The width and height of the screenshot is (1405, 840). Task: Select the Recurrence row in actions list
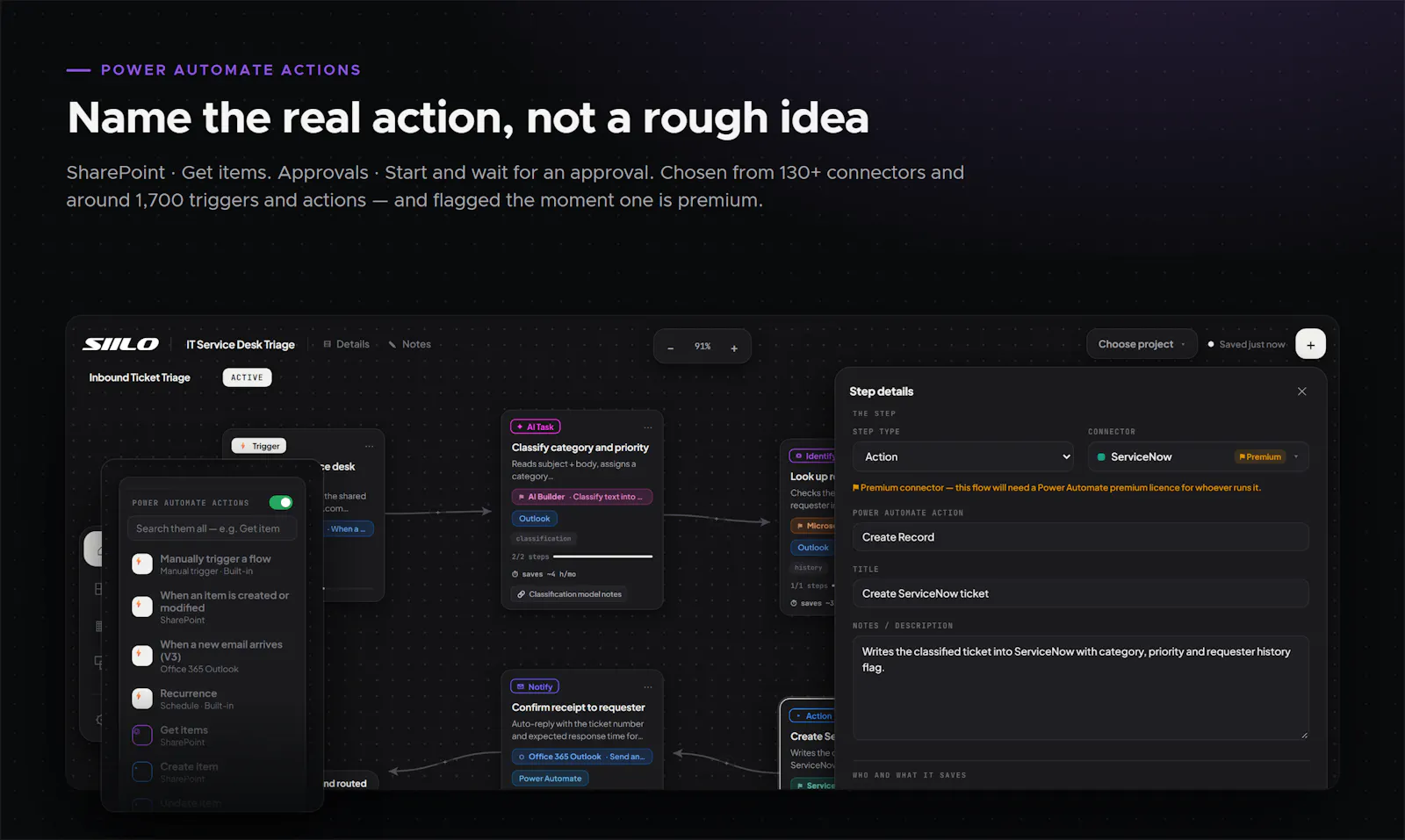[x=212, y=699]
